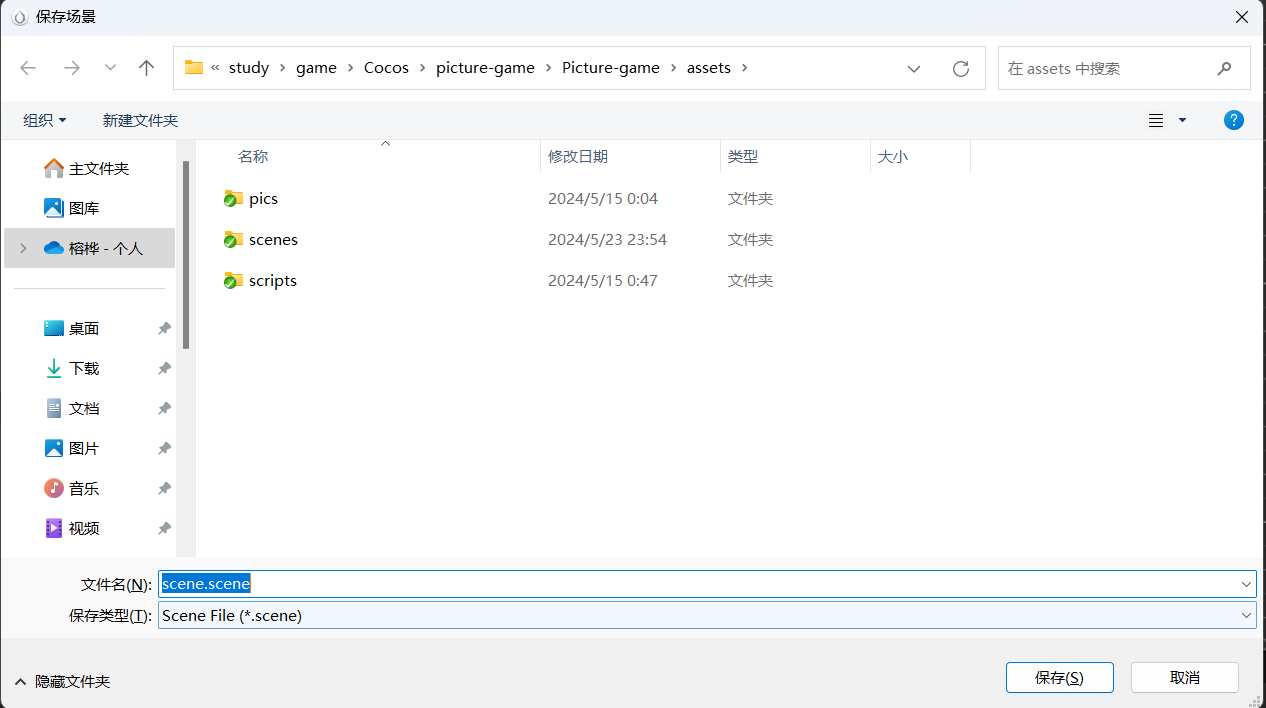Click the search magnifier icon
Image resolution: width=1266 pixels, height=708 pixels.
[x=1224, y=68]
